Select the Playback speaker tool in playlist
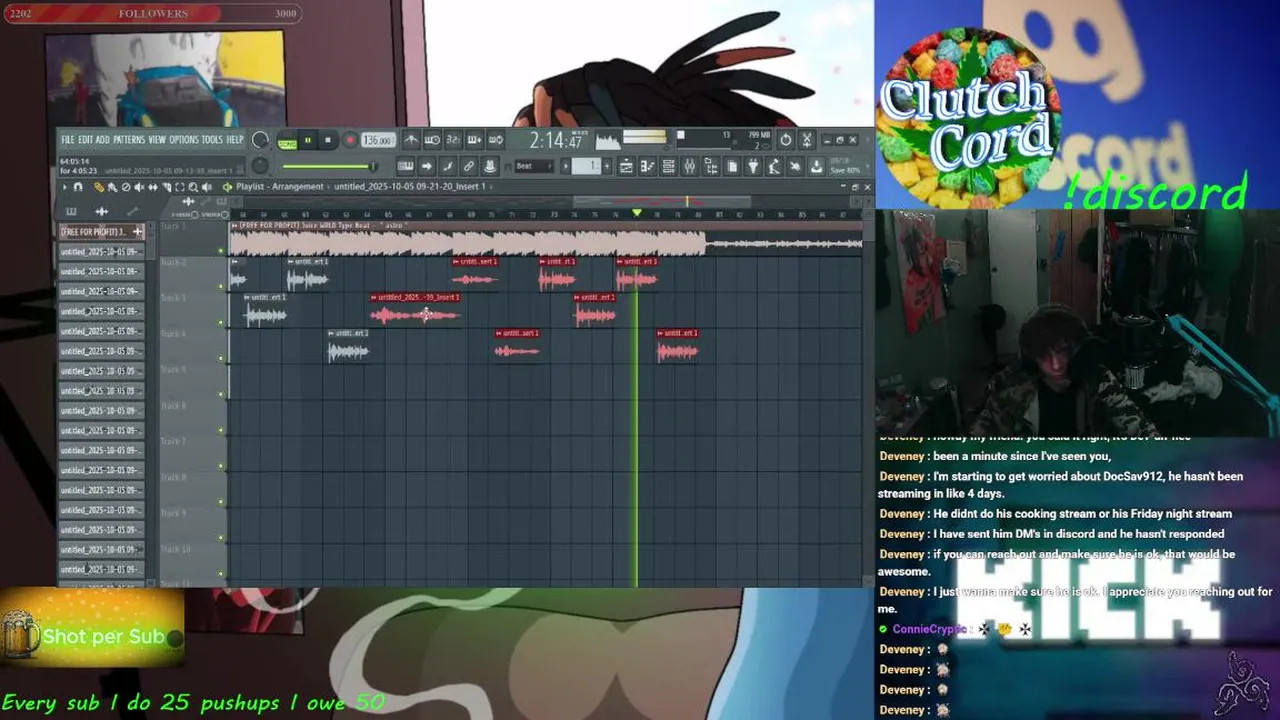 (x=207, y=187)
